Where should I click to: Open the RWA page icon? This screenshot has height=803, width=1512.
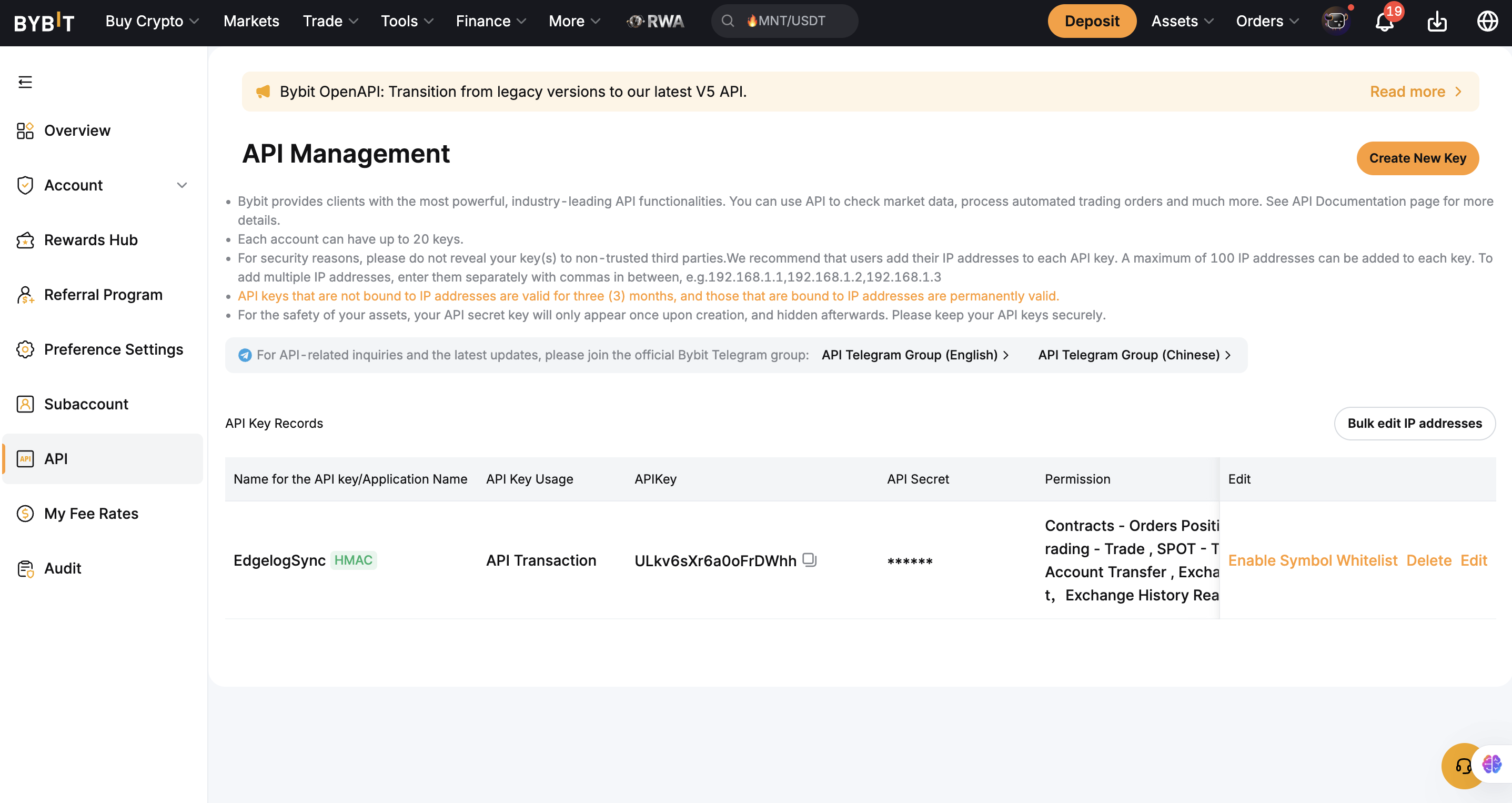click(x=655, y=21)
